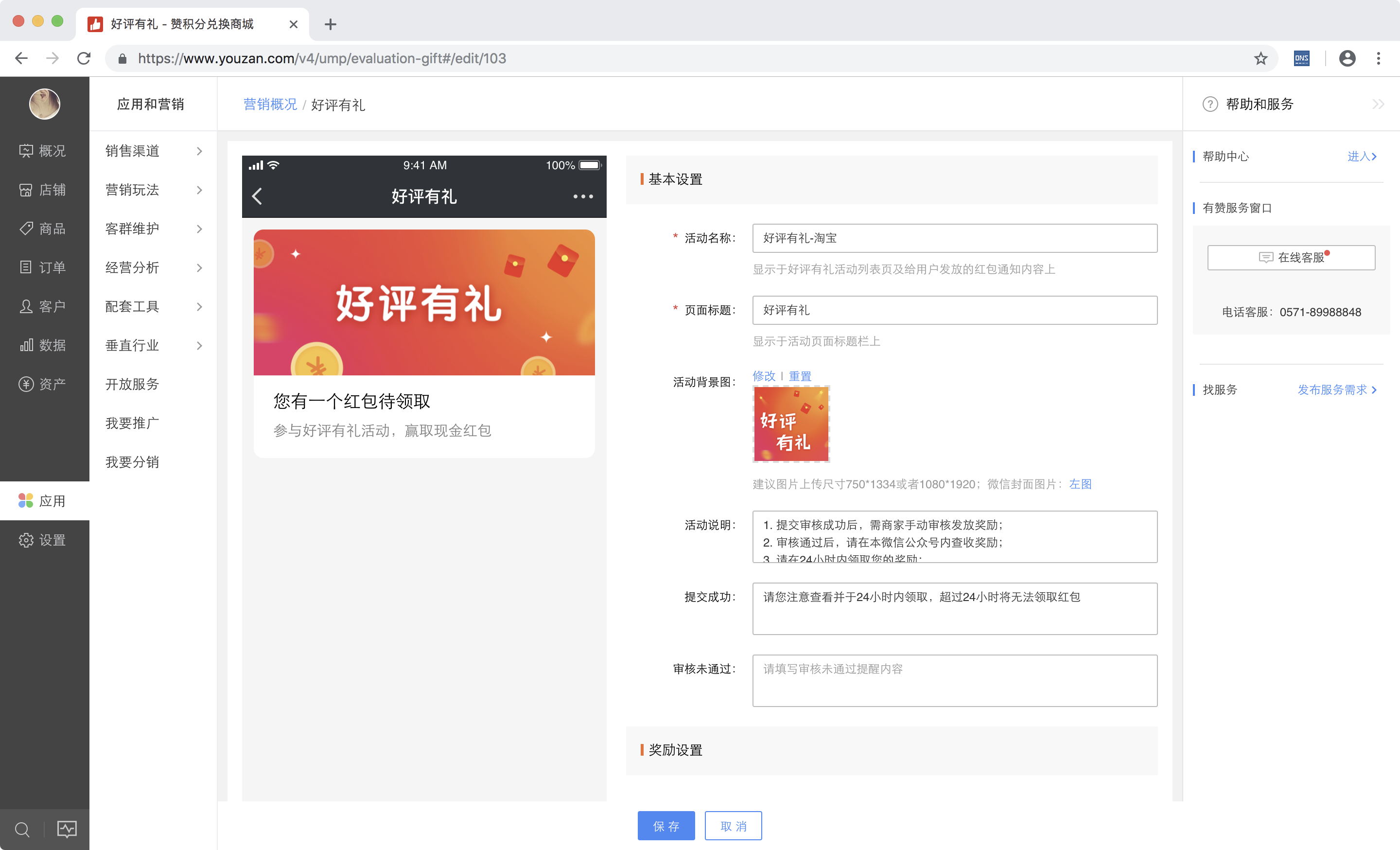The image size is (1400, 850).
Task: Reload the page with refresh icon
Action: (x=84, y=58)
